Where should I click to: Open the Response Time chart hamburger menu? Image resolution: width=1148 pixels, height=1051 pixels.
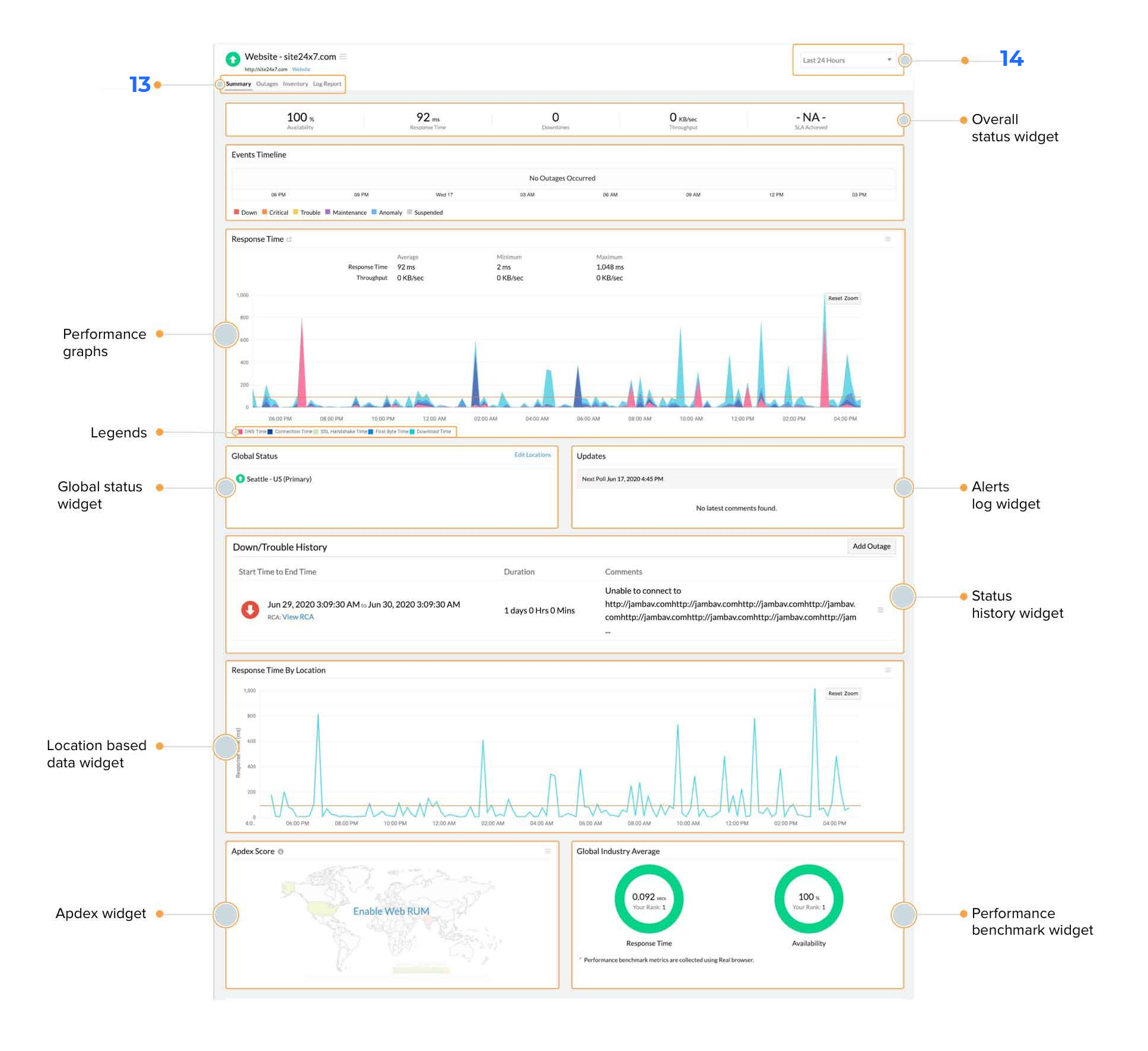[x=888, y=239]
